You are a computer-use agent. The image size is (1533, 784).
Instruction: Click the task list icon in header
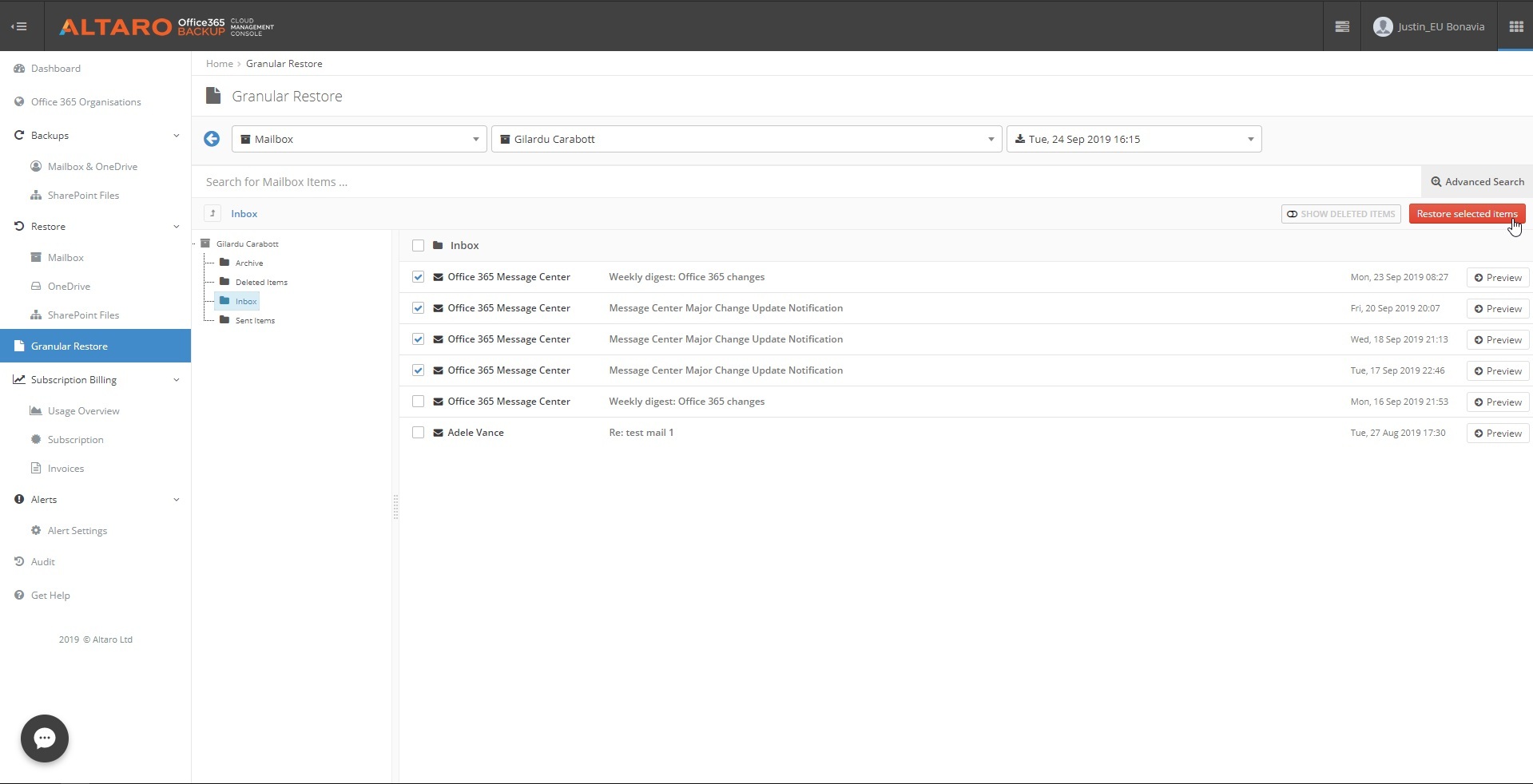coord(1342,26)
